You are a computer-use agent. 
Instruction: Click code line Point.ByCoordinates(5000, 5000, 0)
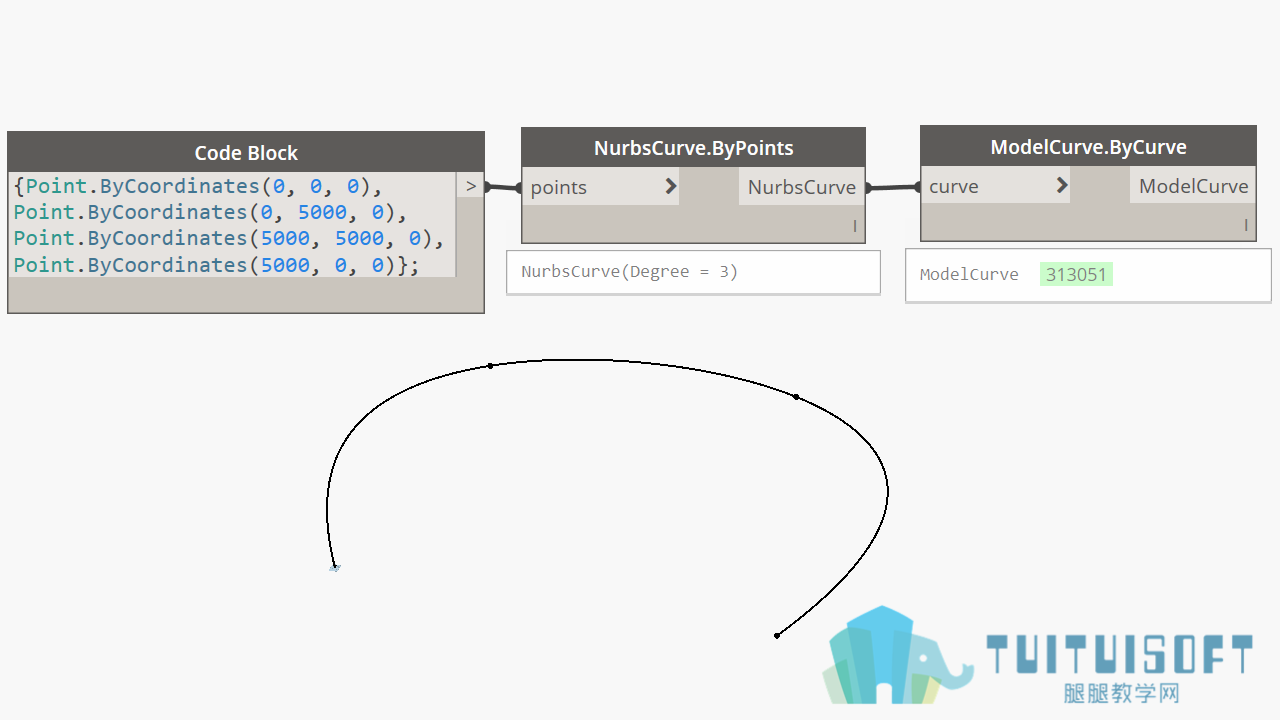pyautogui.click(x=229, y=238)
